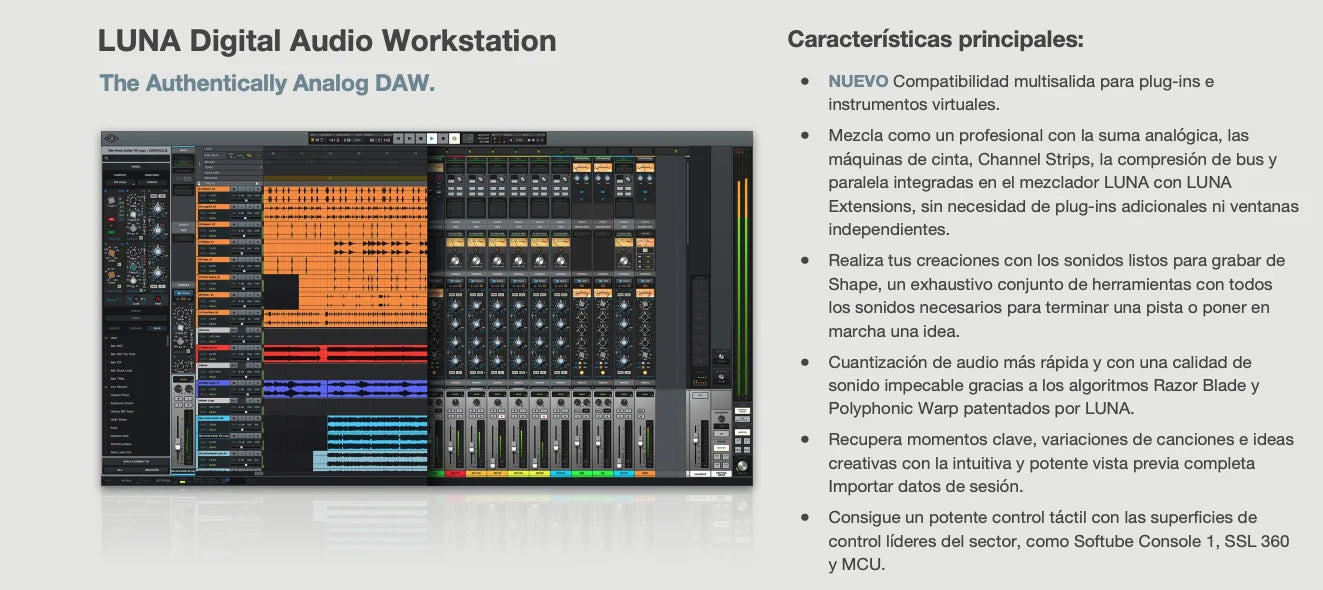The image size is (1323, 590).
Task: Click the orange channel name label in mixer
Action: point(645,474)
